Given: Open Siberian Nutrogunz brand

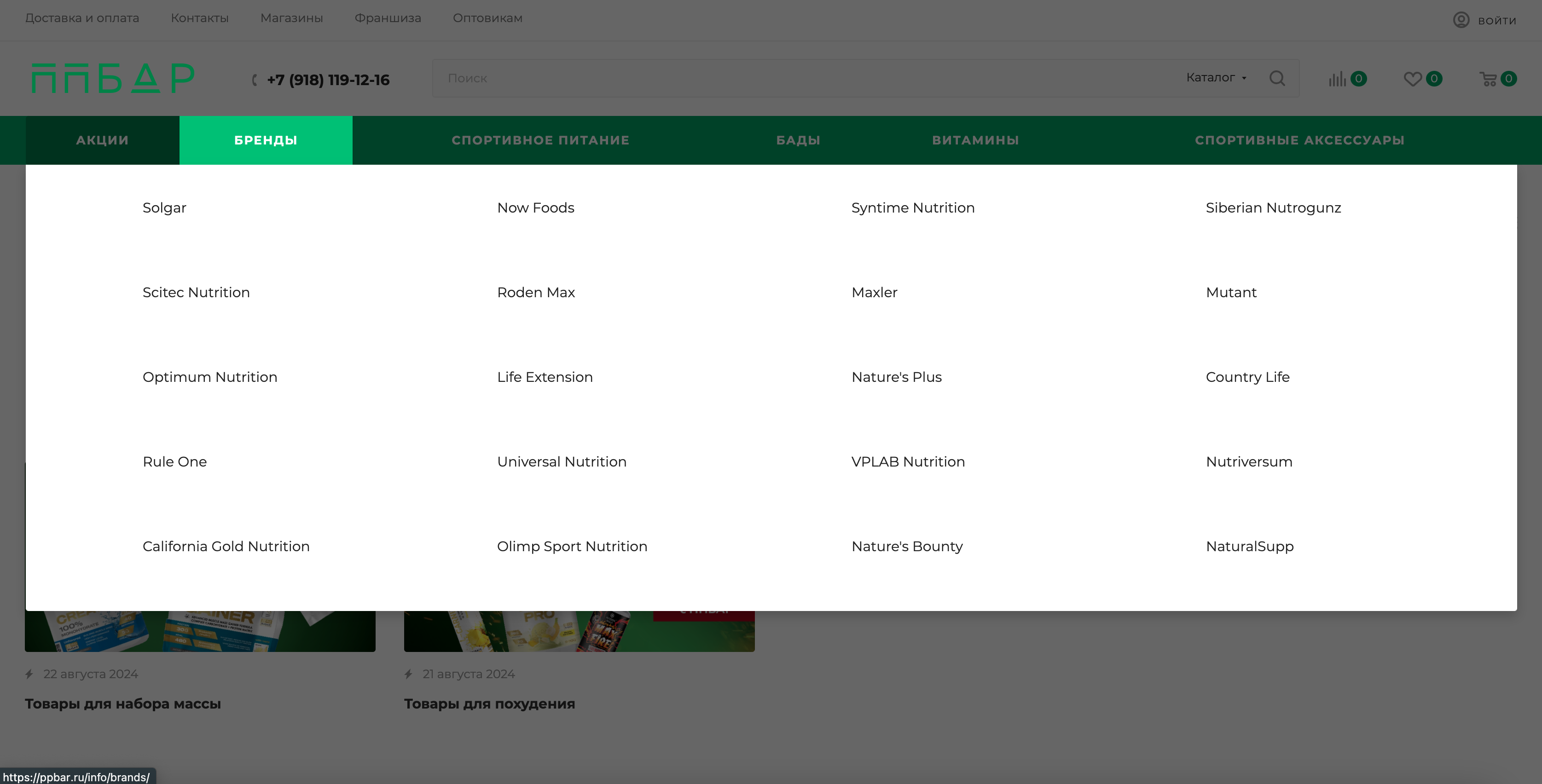Looking at the screenshot, I should (1273, 208).
